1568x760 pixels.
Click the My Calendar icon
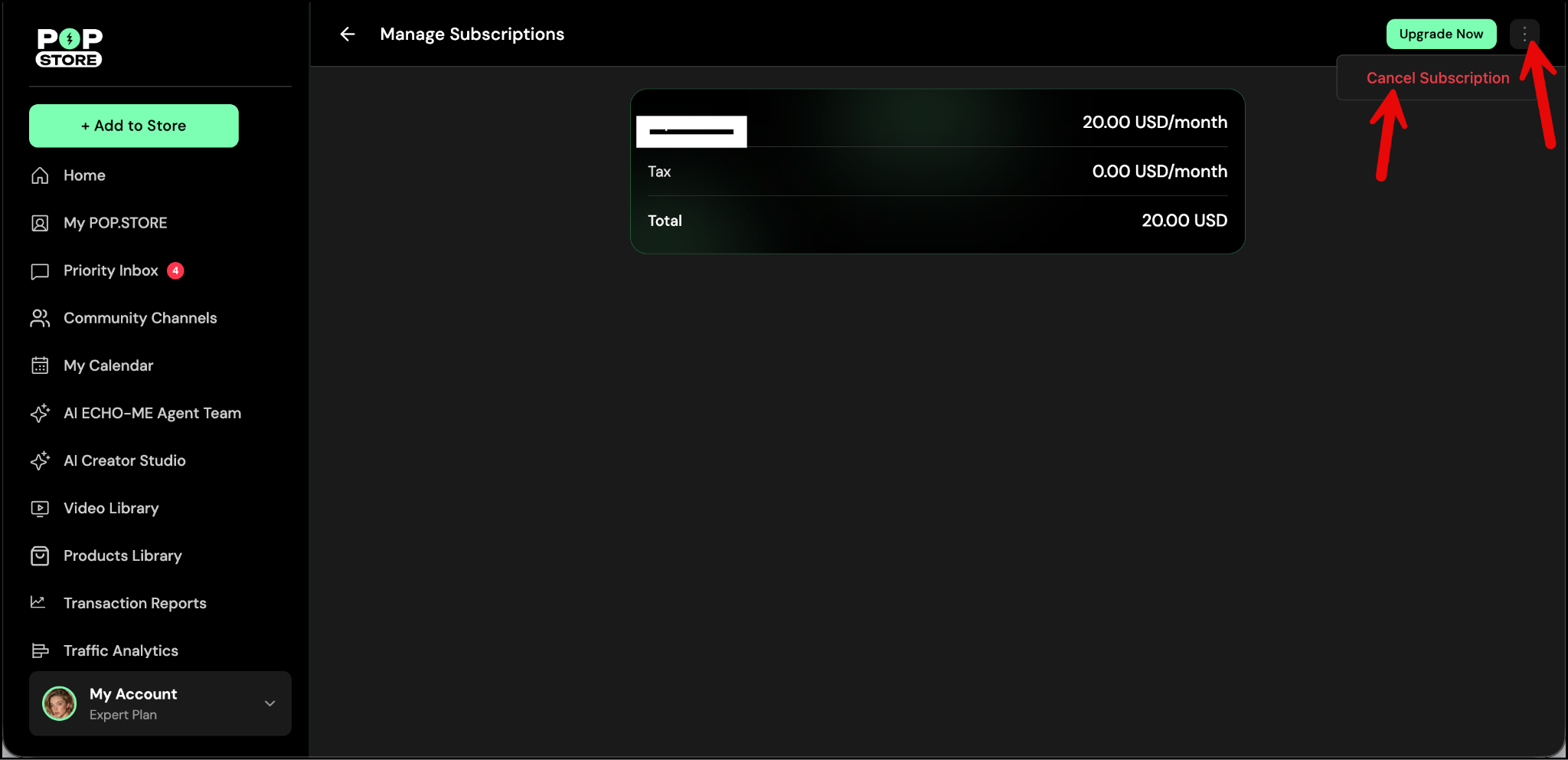[x=40, y=365]
